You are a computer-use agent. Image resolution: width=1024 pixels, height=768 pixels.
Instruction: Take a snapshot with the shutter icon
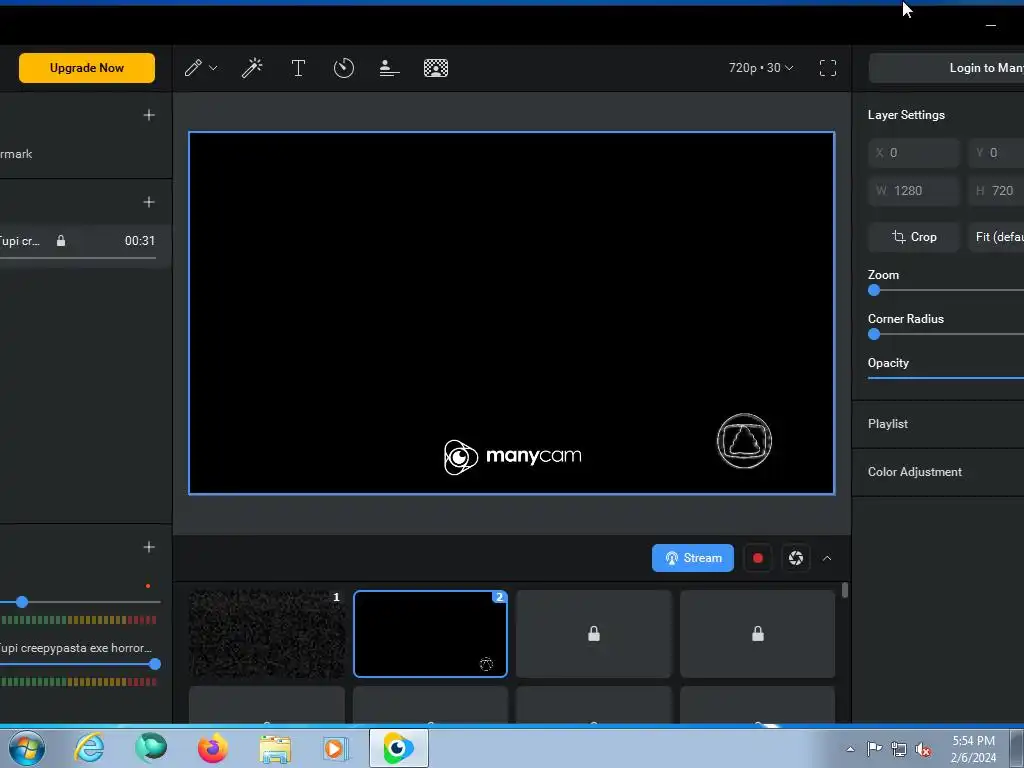(795, 558)
